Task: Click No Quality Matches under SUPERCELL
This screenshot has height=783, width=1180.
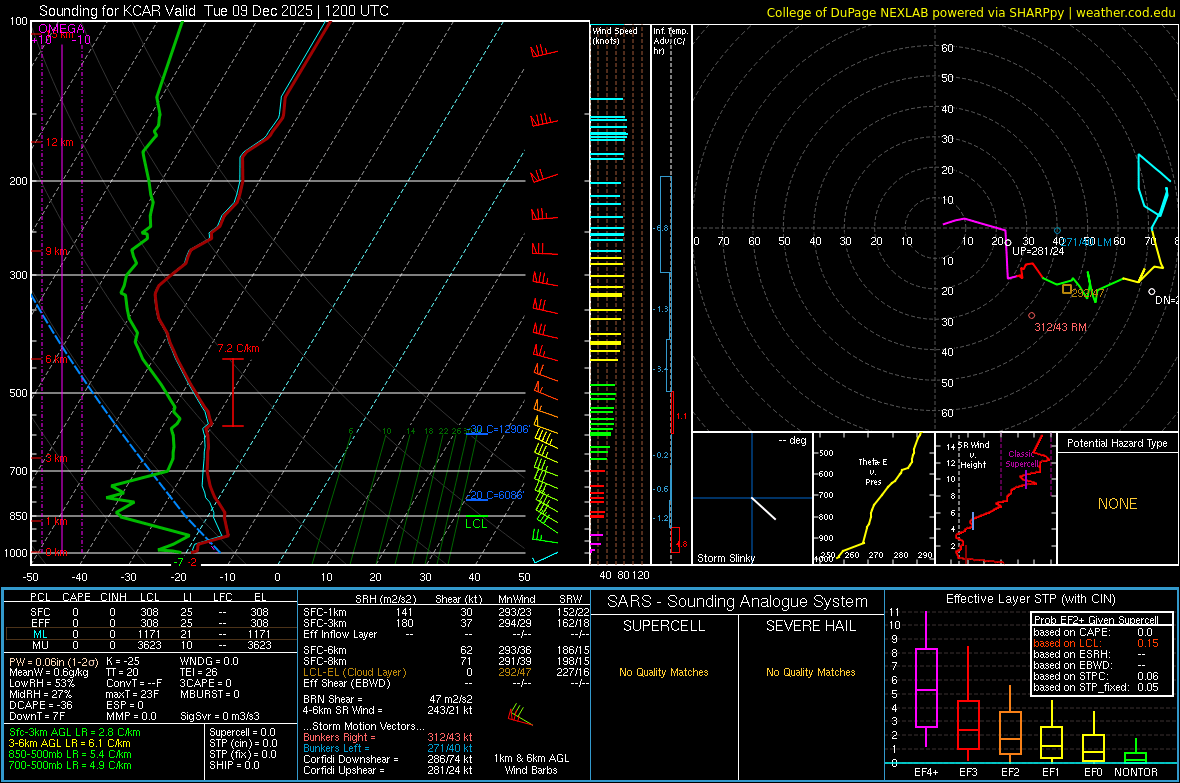Action: pyautogui.click(x=664, y=672)
